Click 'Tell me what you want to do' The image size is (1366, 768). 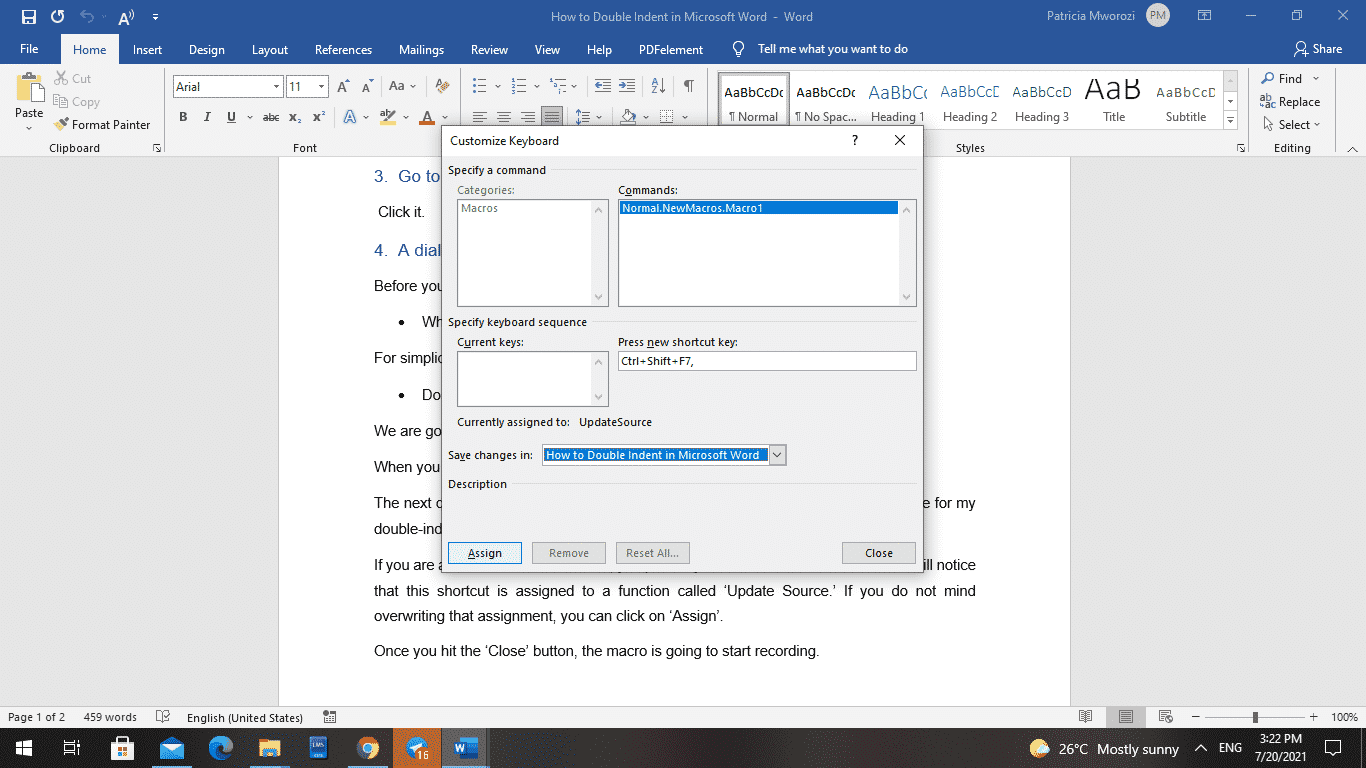tap(832, 49)
